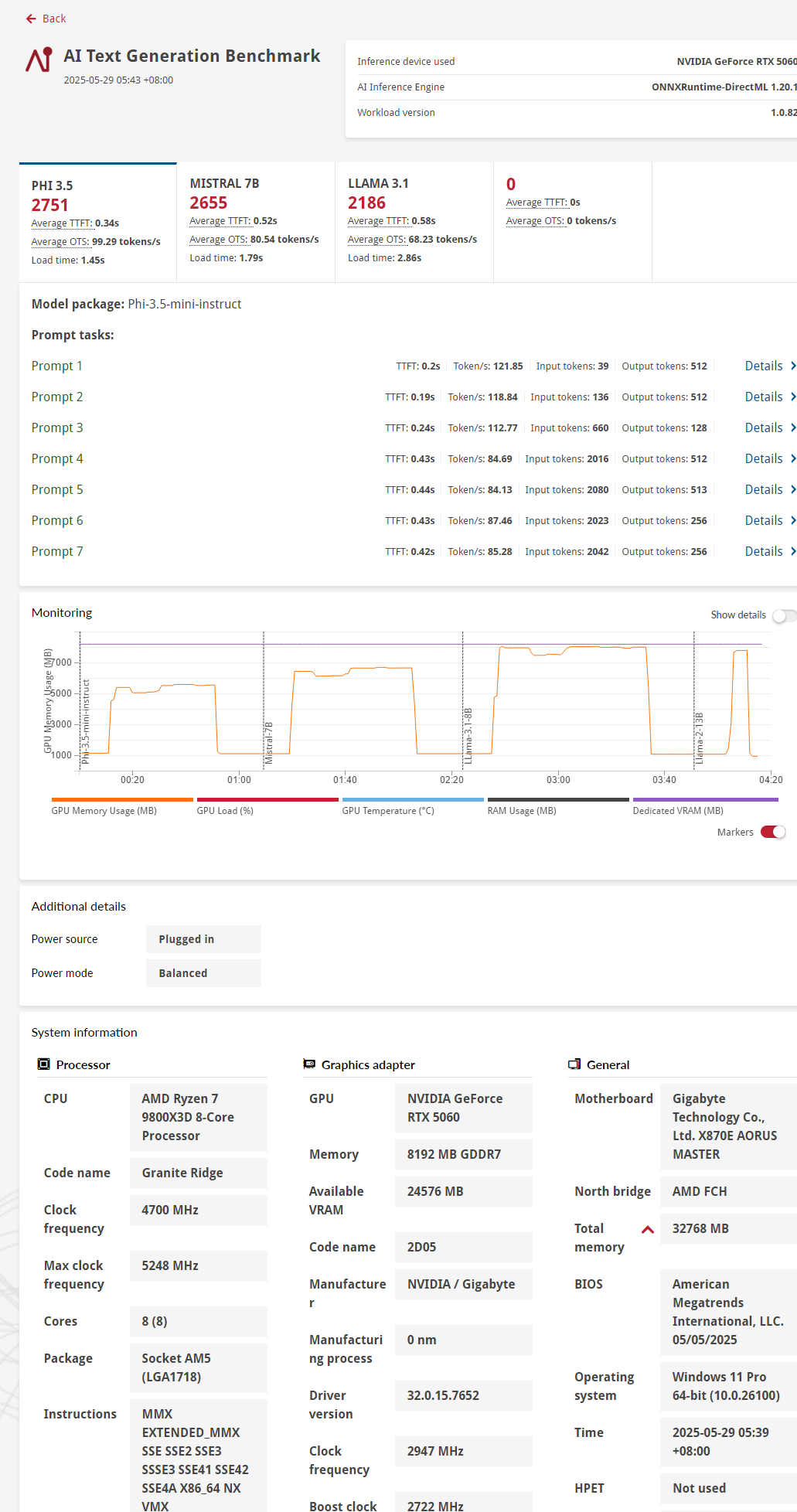Click the Granite Ridge code name value
The width and height of the screenshot is (797, 1512).
coord(198,1173)
